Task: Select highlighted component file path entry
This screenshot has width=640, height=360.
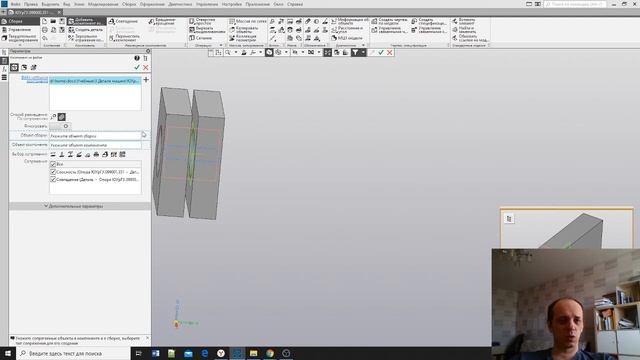Action: [95, 81]
